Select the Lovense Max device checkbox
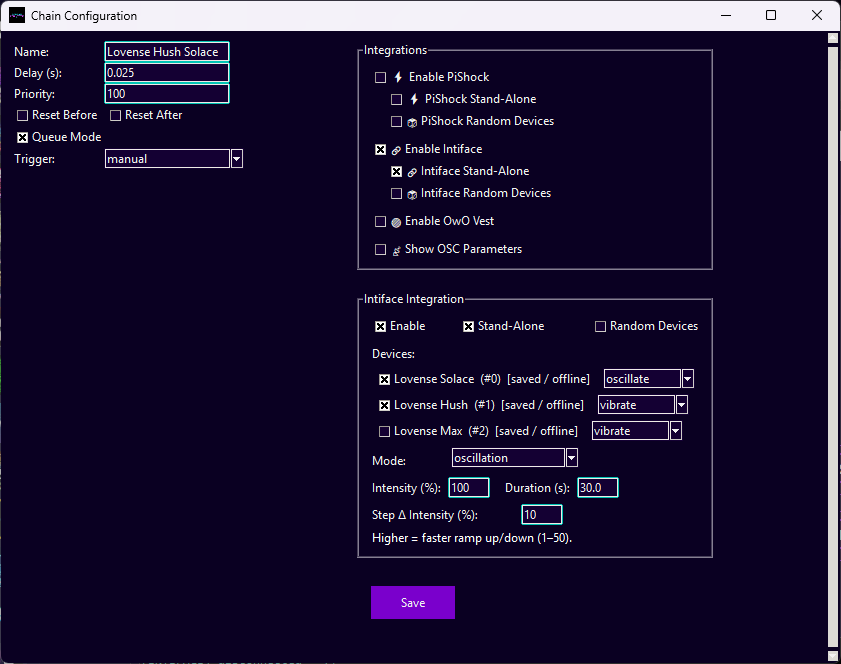The image size is (841, 664). pos(385,431)
